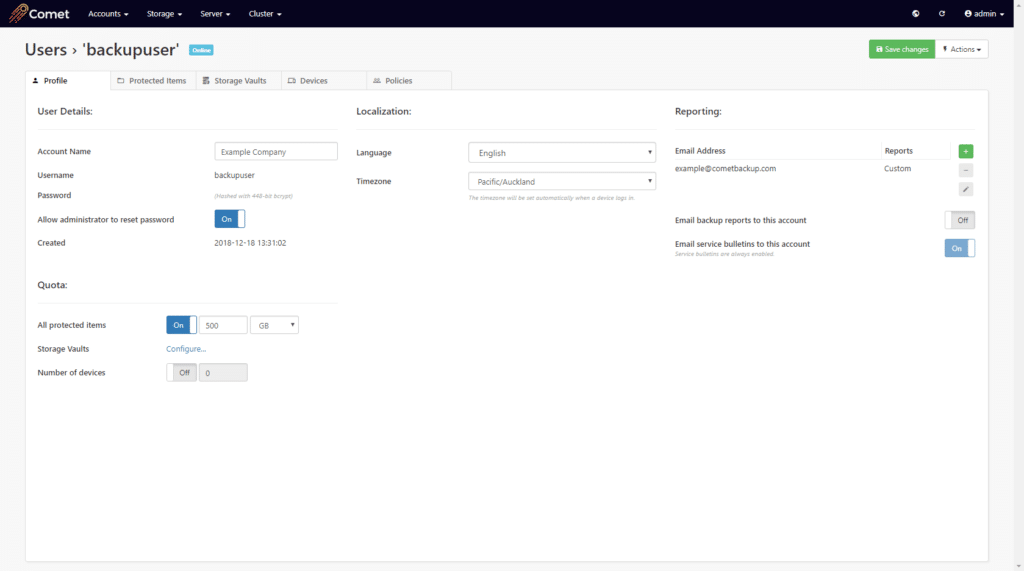Open the admin user menu
1024x571 pixels.
[984, 14]
